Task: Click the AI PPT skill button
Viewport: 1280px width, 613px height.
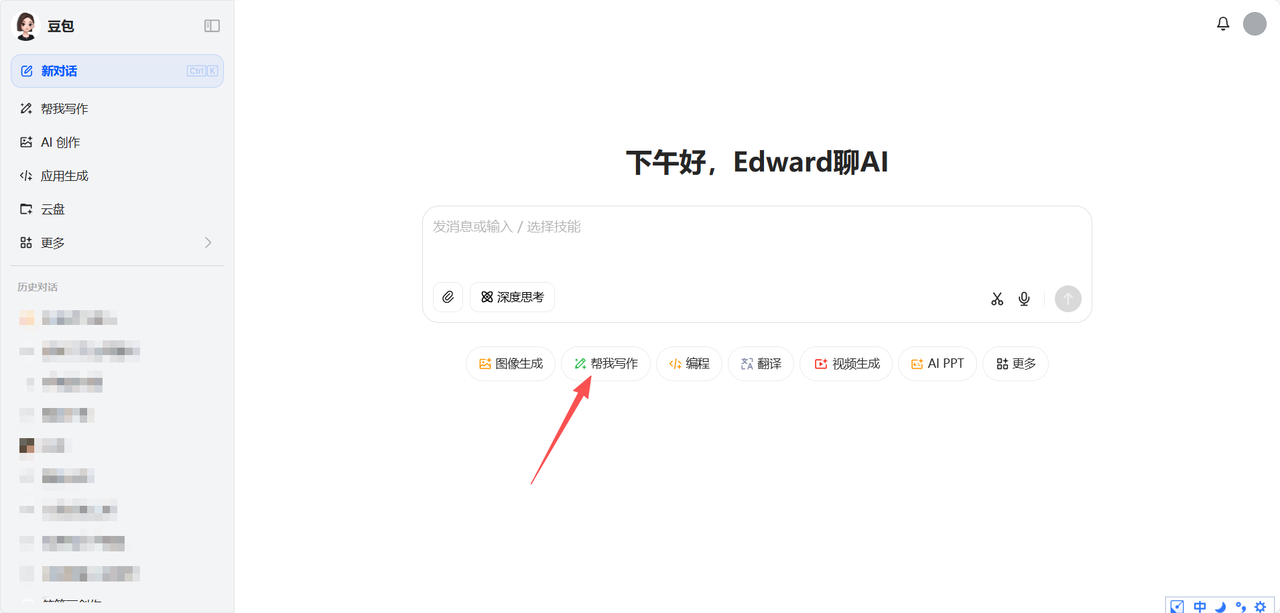Action: (x=938, y=364)
